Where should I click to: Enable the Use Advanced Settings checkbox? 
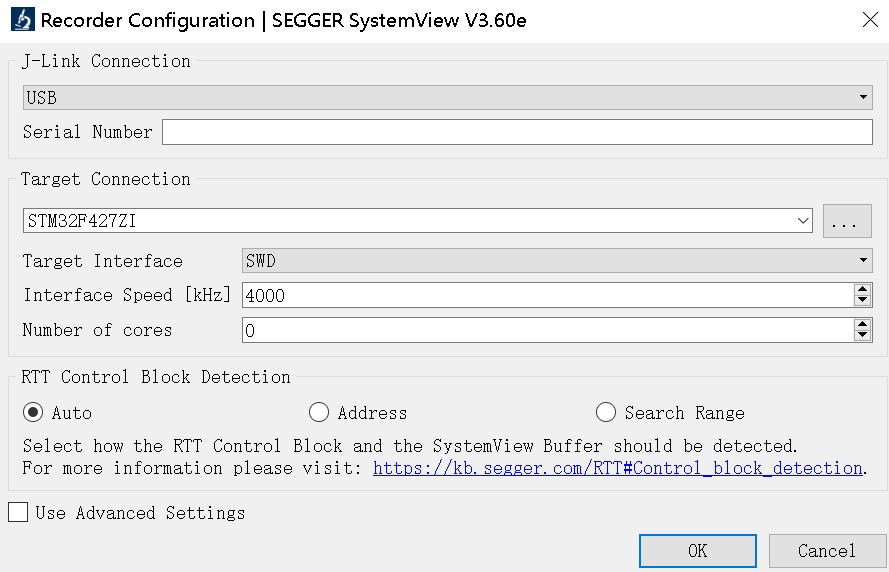tap(18, 512)
